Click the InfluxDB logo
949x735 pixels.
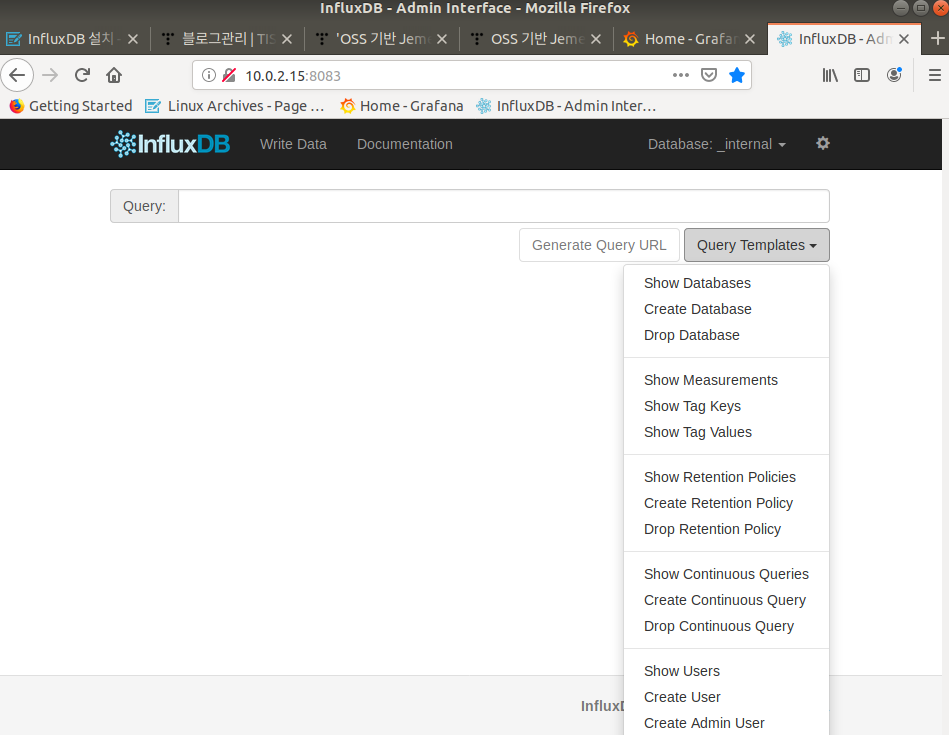[170, 144]
